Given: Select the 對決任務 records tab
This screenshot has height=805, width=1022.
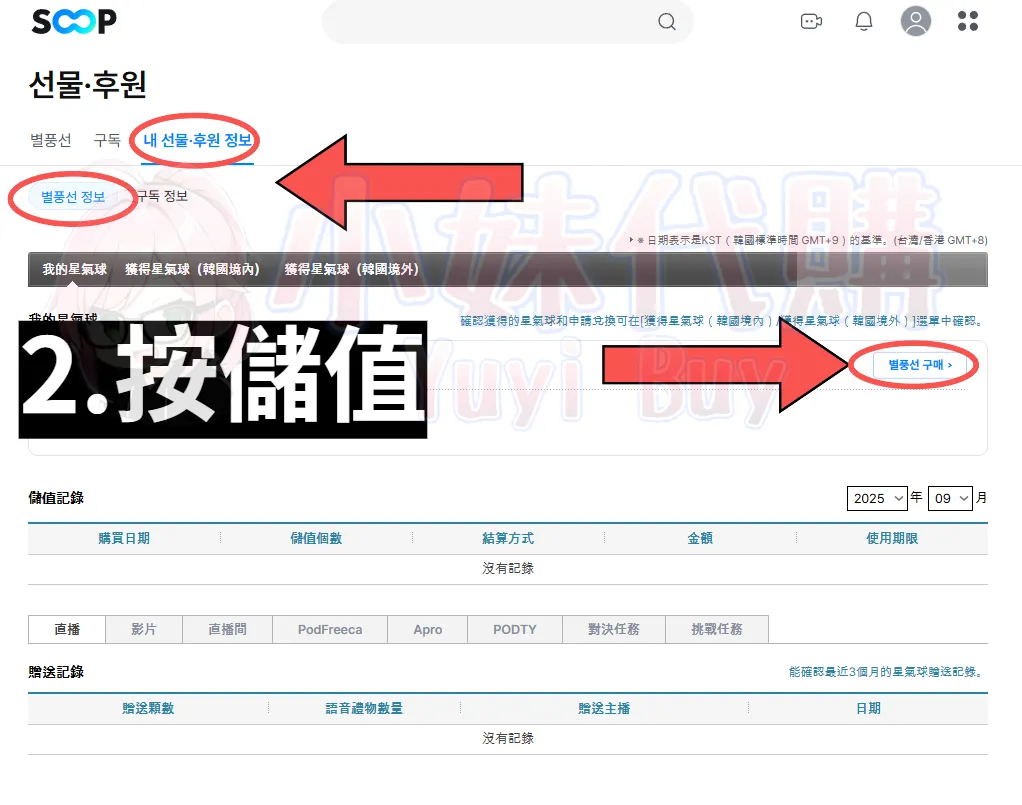Looking at the screenshot, I should [x=614, y=629].
